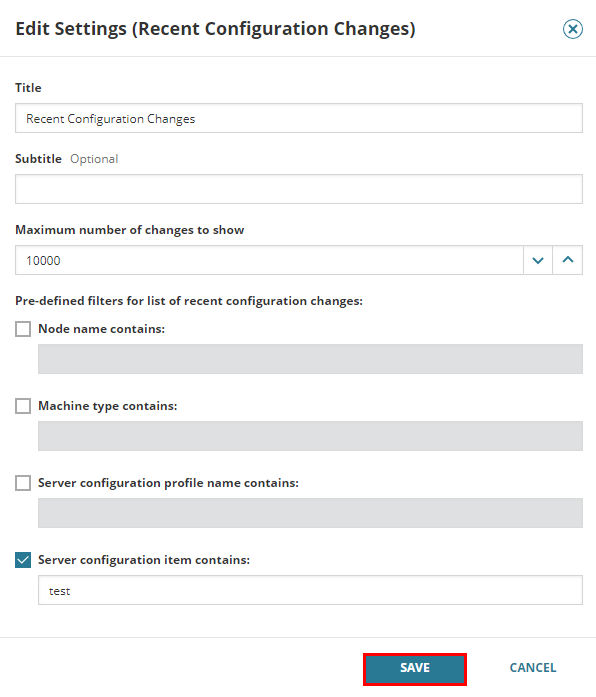Cancel editing settings
Viewport: 596px width, 697px height.
[x=532, y=668]
